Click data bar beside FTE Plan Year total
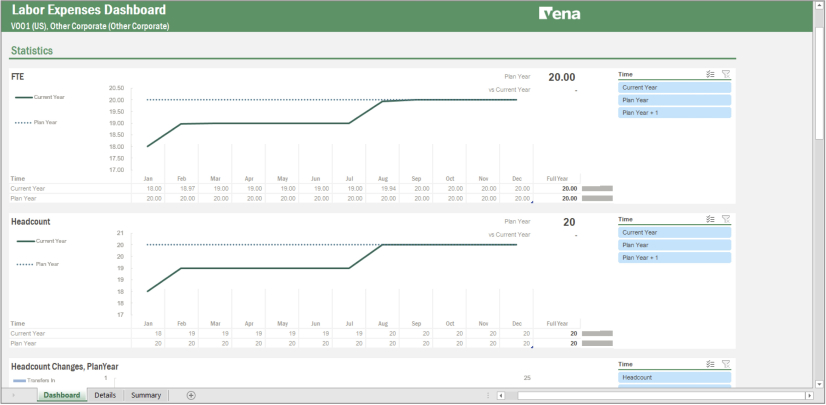The image size is (826, 405). (x=597, y=199)
